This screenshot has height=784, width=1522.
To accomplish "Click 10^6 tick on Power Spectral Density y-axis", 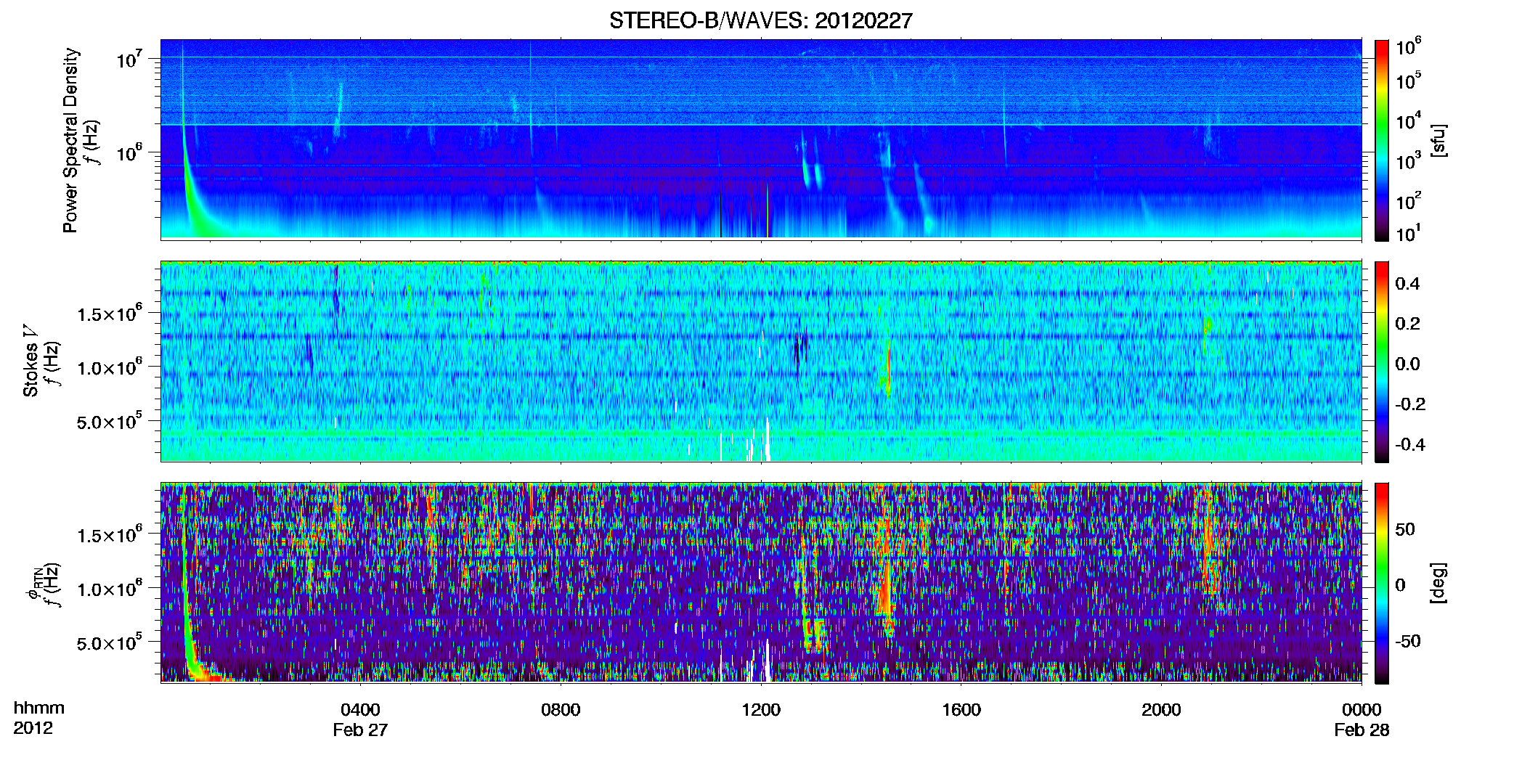I will coord(130,153).
